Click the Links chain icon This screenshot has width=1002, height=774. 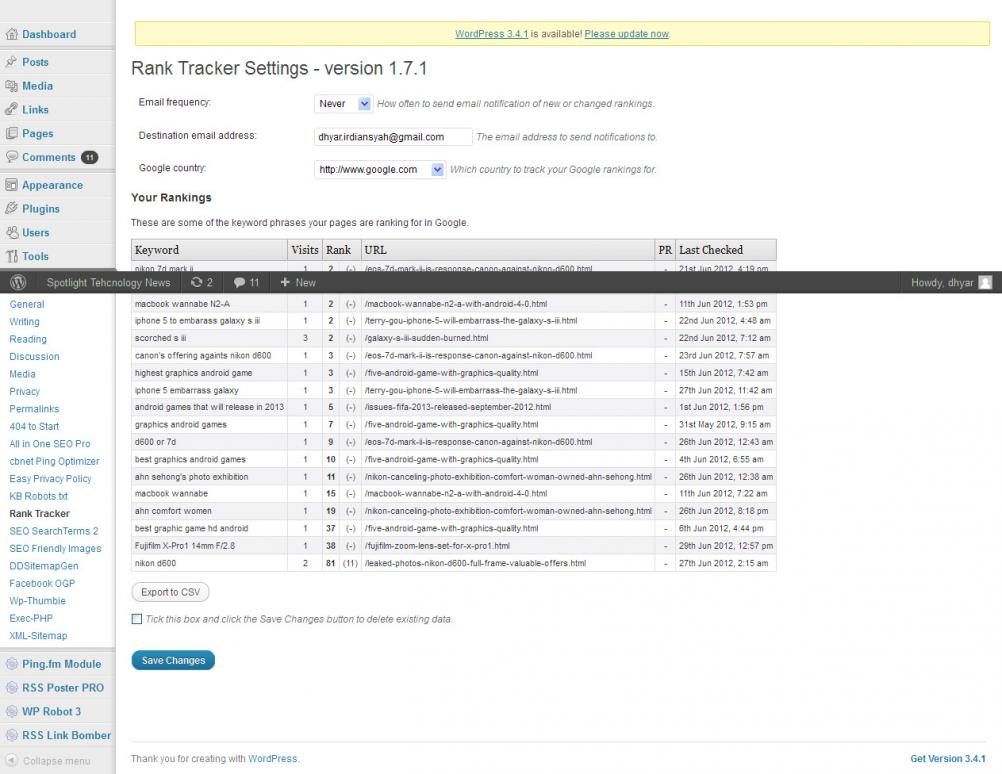coord(12,109)
